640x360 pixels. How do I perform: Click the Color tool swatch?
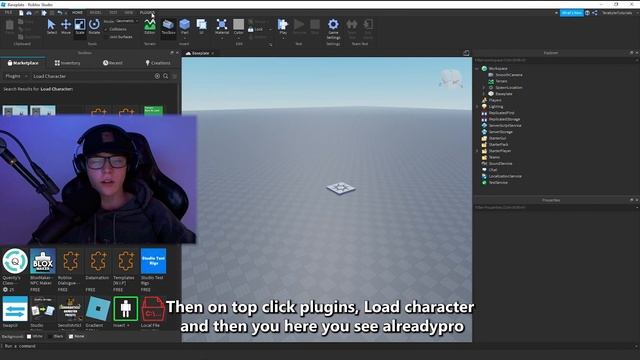pyautogui.click(x=239, y=25)
